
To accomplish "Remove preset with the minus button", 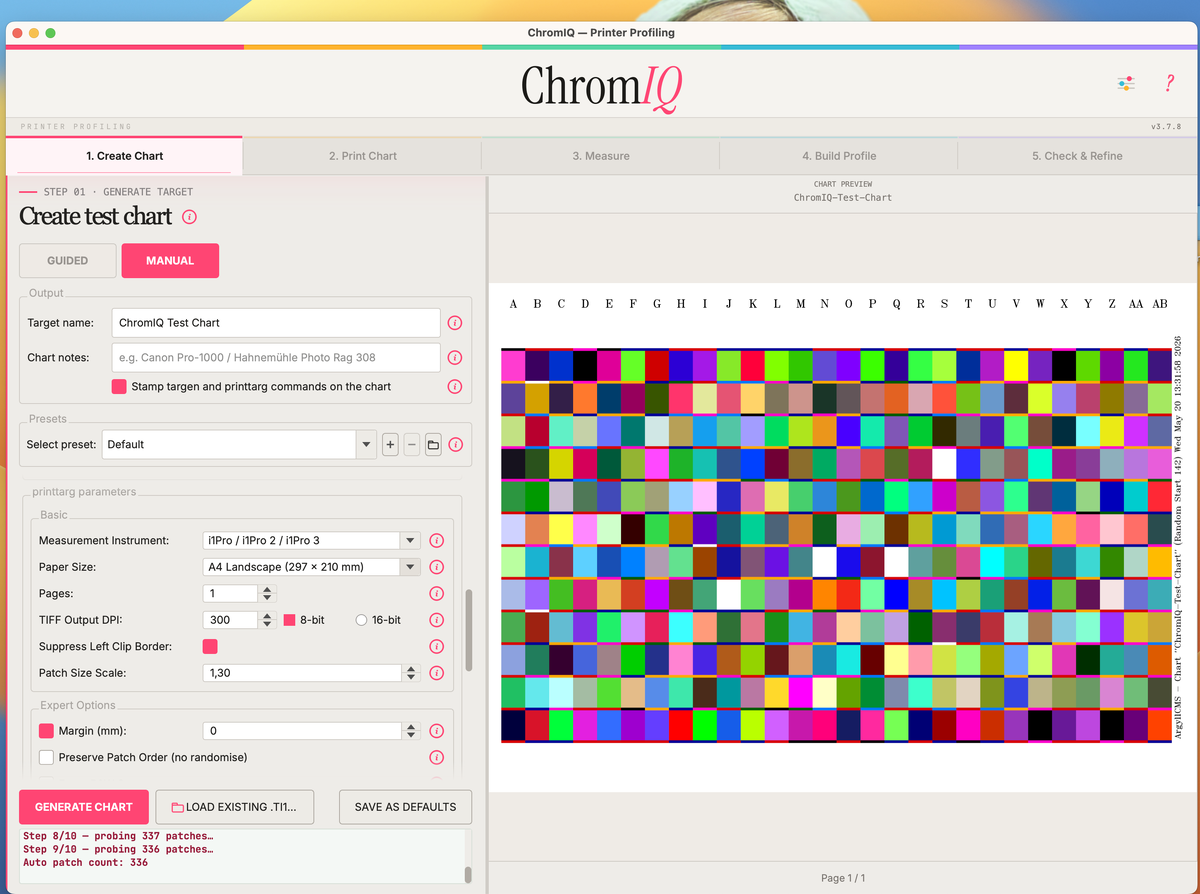I will point(412,444).
